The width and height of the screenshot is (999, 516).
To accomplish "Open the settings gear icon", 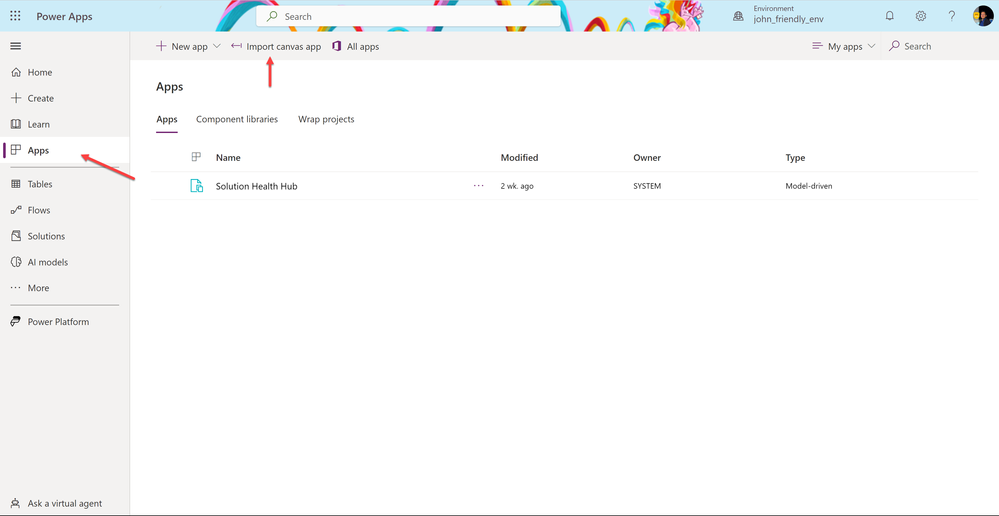I will tap(921, 17).
